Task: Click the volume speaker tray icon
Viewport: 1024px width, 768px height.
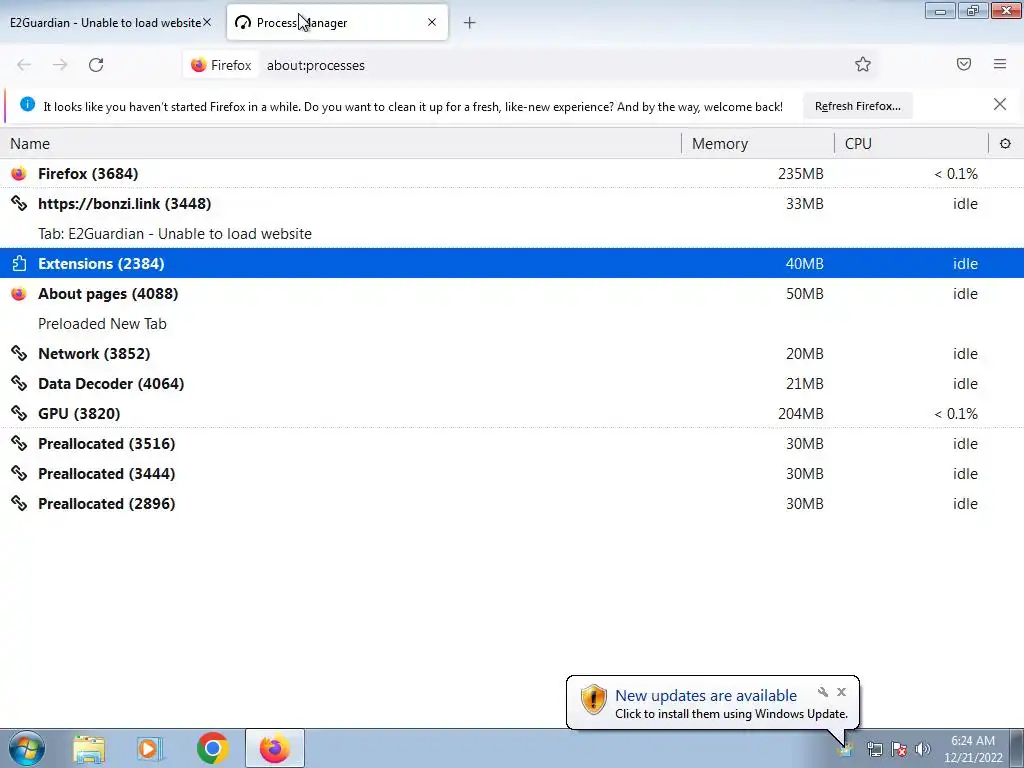Action: [x=923, y=749]
